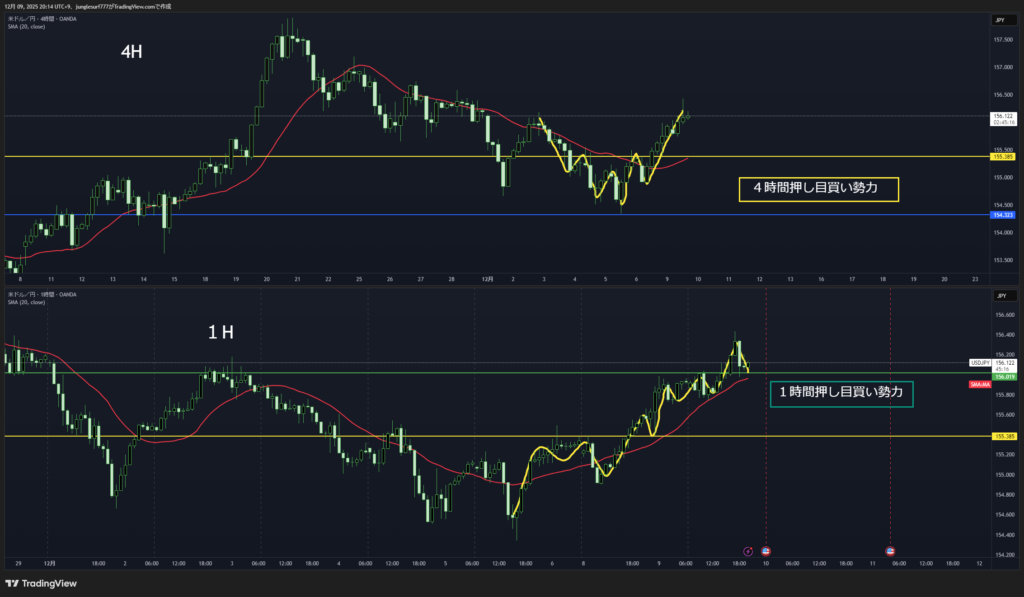Image resolution: width=1024 pixels, height=597 pixels.
Task: Click the USDJPY symbol tag on the 1H price axis
Action: click(980, 362)
